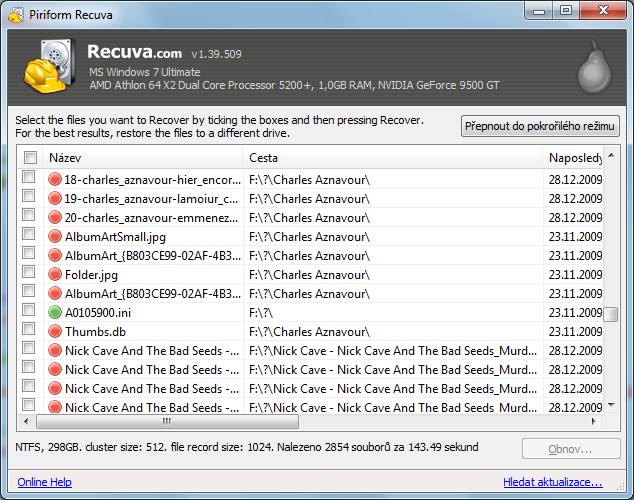
Task: Sort by the Cesta column header
Action: tap(393, 157)
